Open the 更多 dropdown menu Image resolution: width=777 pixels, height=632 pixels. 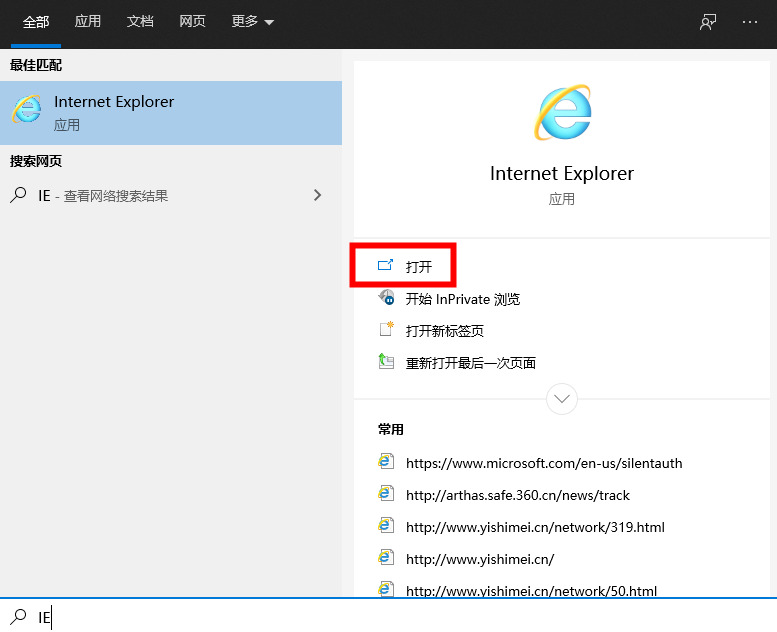coord(253,21)
